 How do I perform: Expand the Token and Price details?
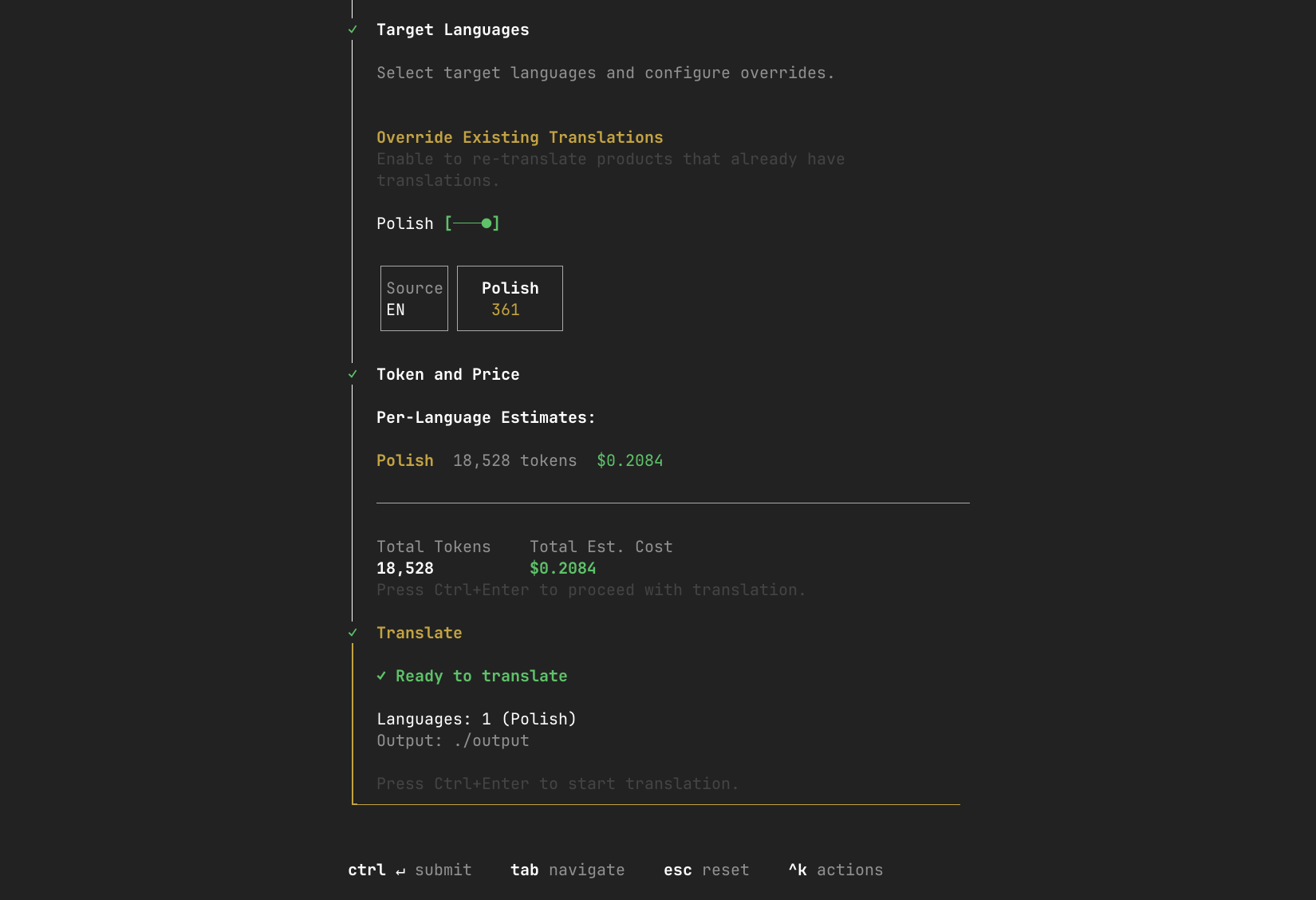pyautogui.click(x=448, y=374)
